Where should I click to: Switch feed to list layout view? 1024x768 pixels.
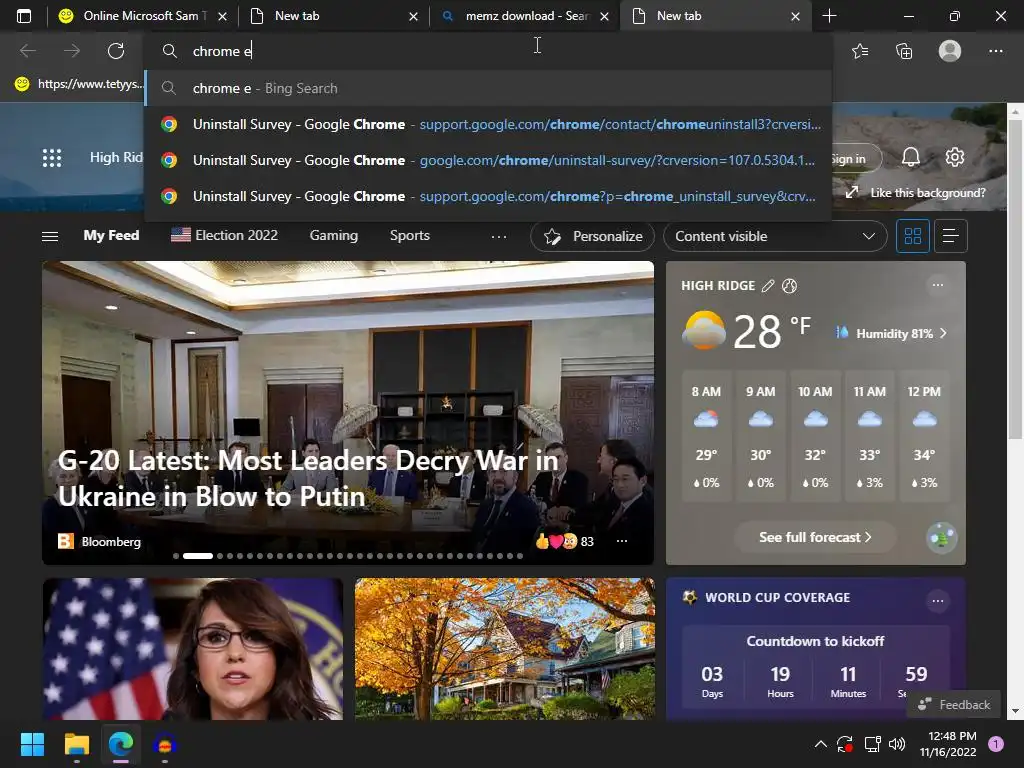tap(951, 236)
